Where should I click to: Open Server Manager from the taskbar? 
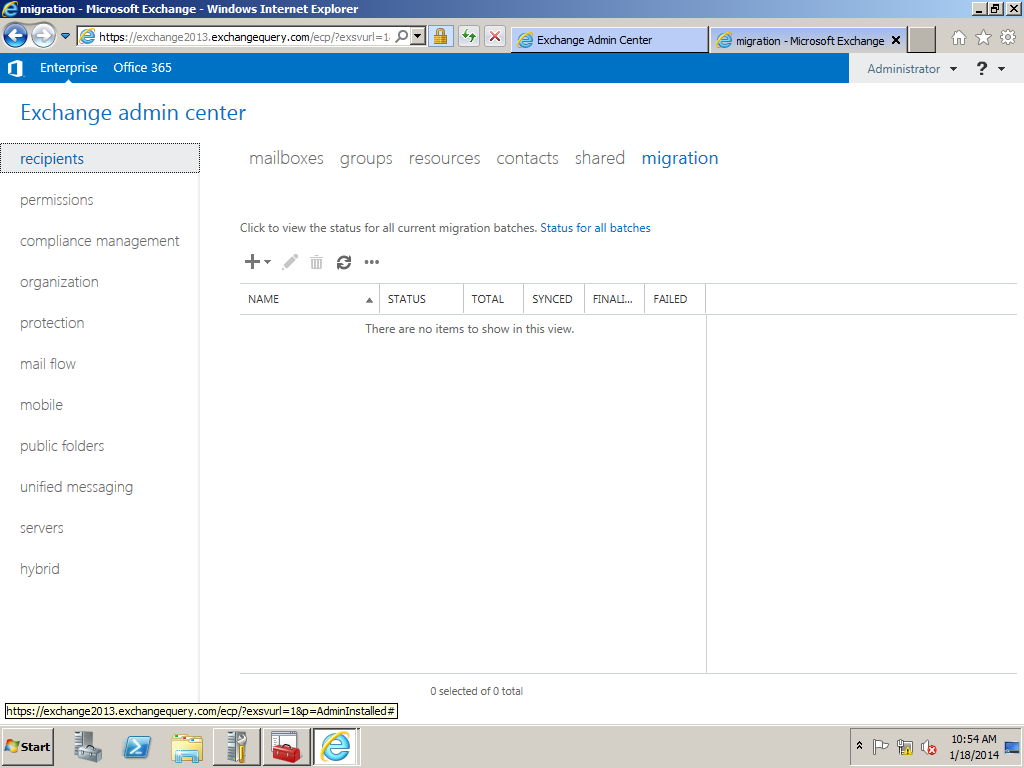pos(88,747)
